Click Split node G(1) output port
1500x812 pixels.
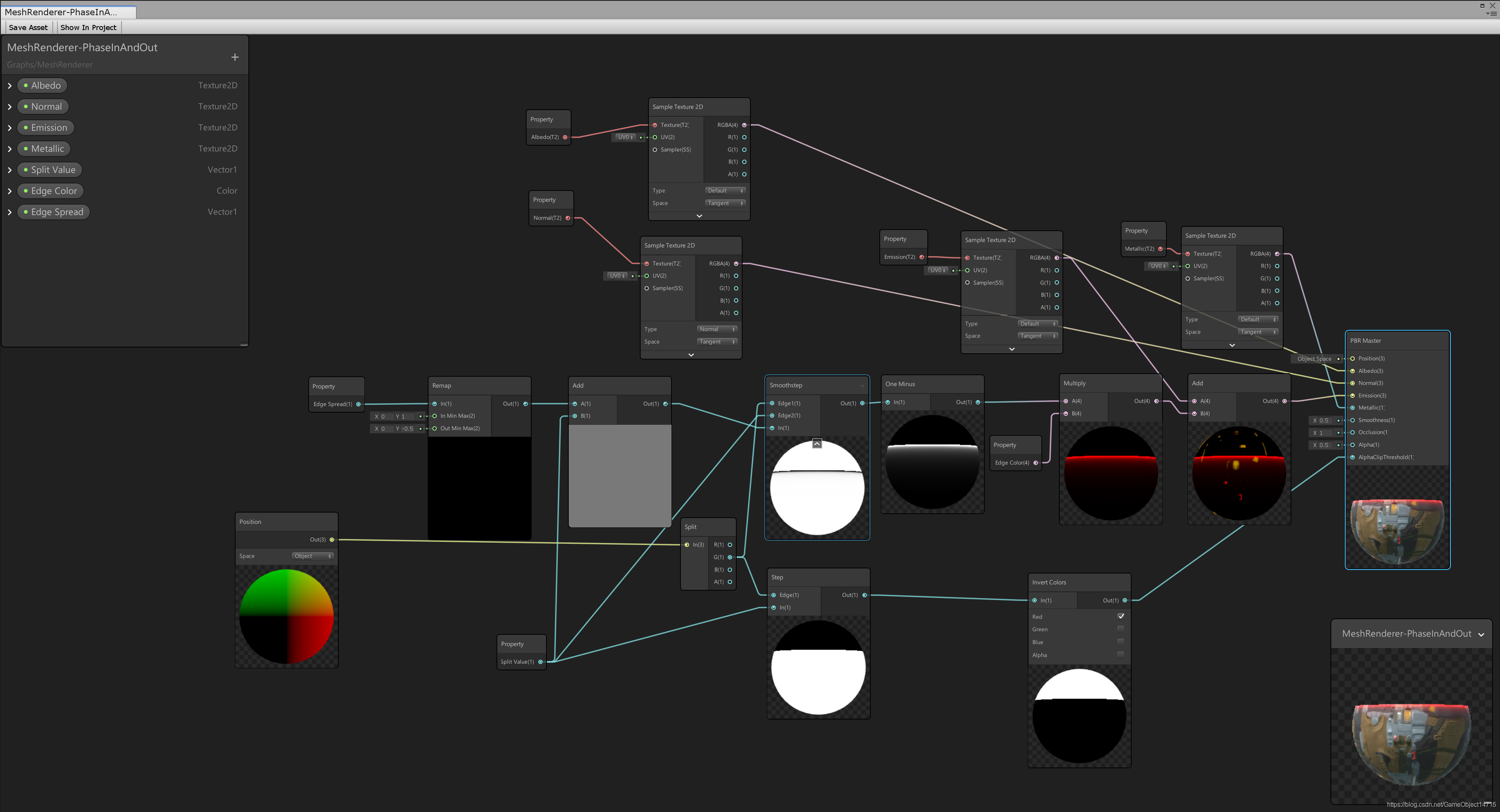(x=730, y=557)
